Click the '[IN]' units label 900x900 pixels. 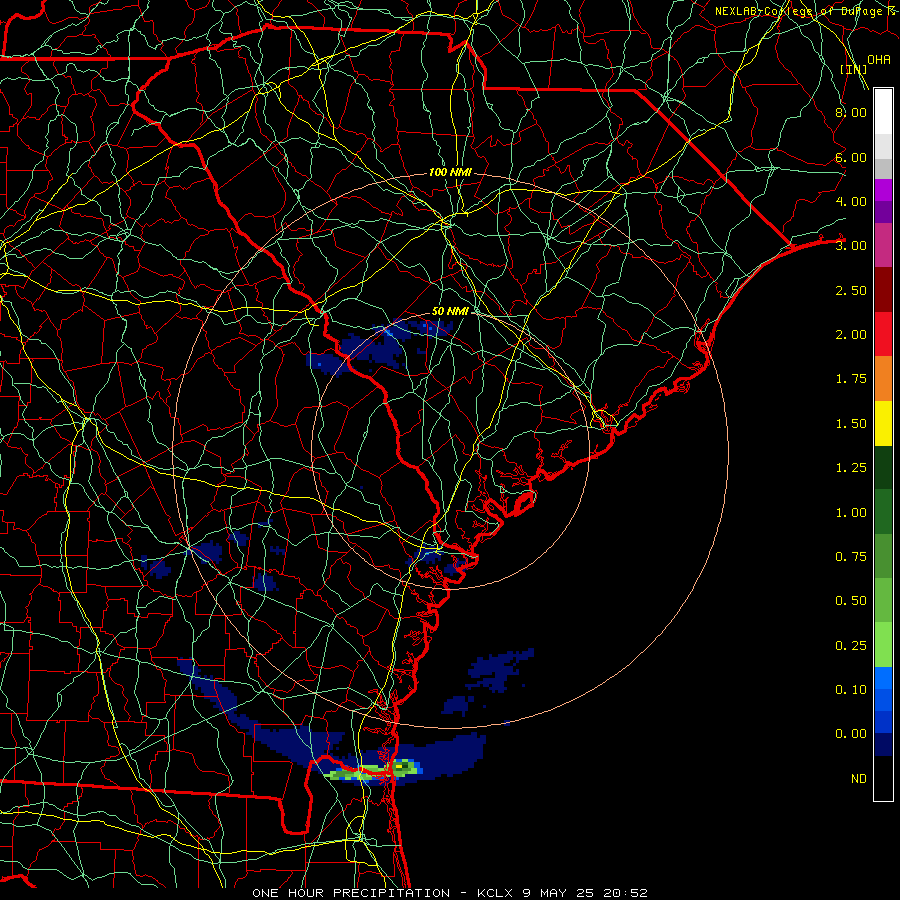[853, 69]
